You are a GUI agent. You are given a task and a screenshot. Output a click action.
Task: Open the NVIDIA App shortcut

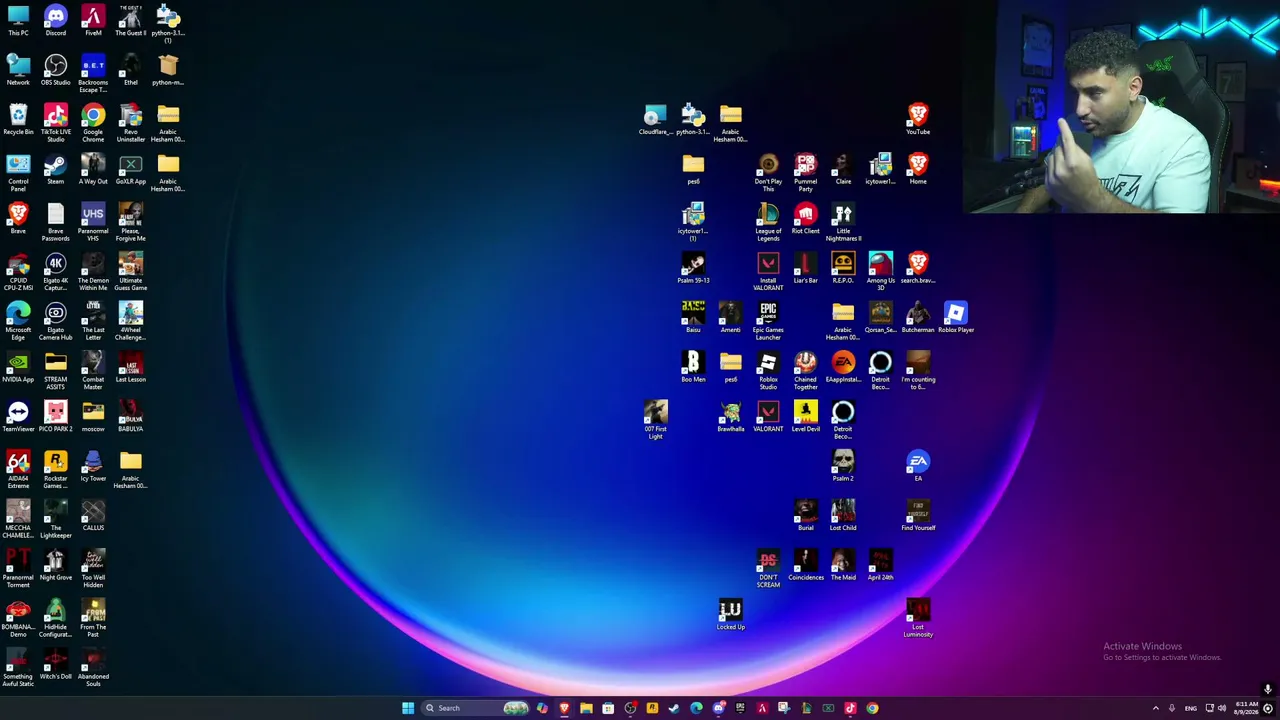pos(18,367)
